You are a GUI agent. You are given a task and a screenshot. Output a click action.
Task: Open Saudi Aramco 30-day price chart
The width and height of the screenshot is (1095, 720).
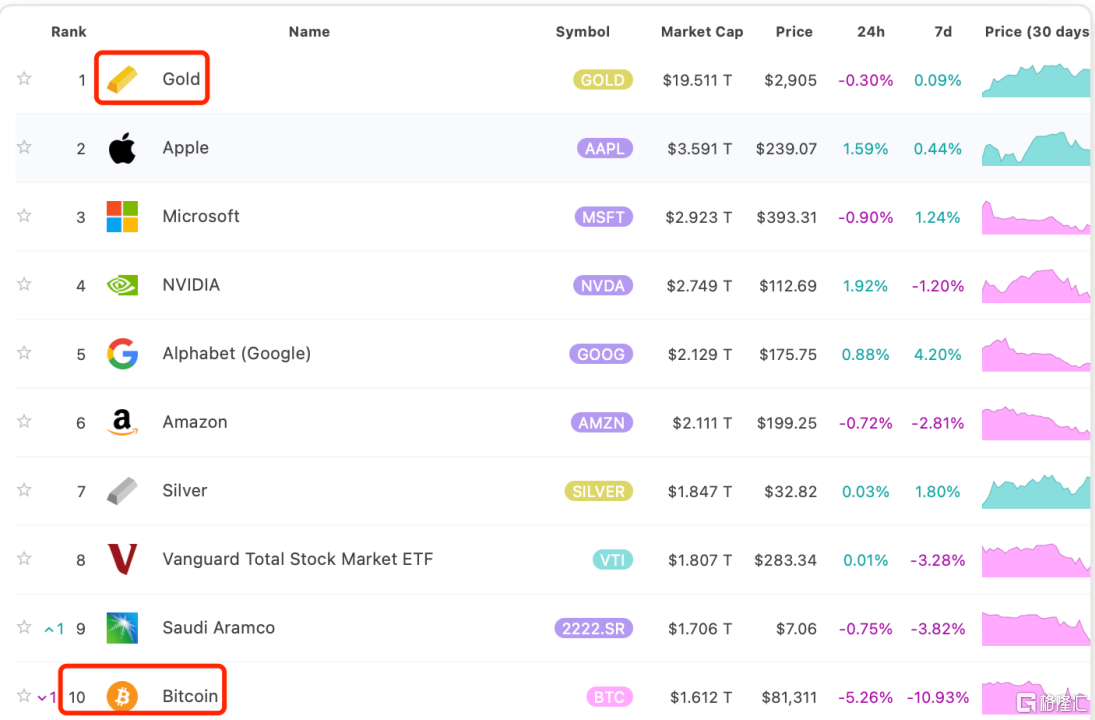pyautogui.click(x=1036, y=628)
